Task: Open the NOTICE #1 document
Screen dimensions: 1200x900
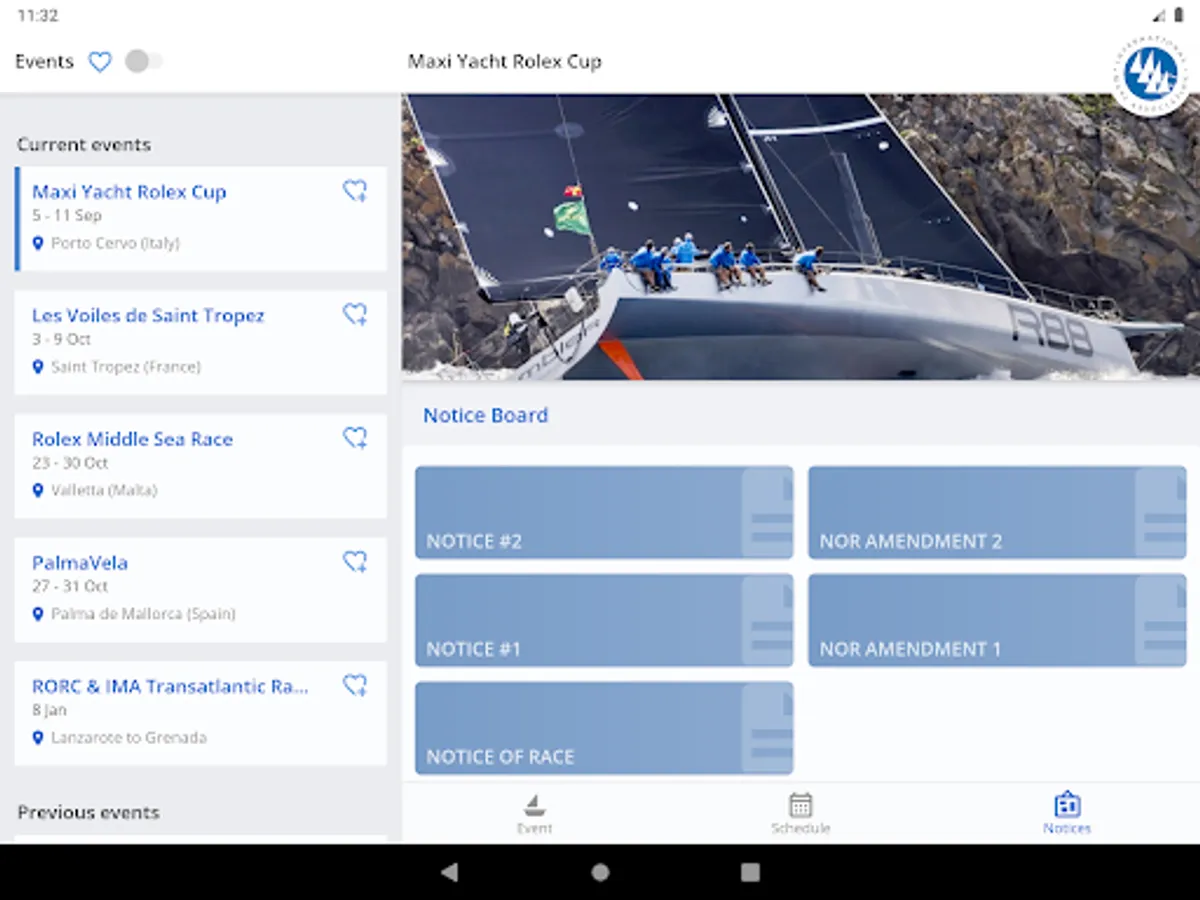Action: coord(604,620)
